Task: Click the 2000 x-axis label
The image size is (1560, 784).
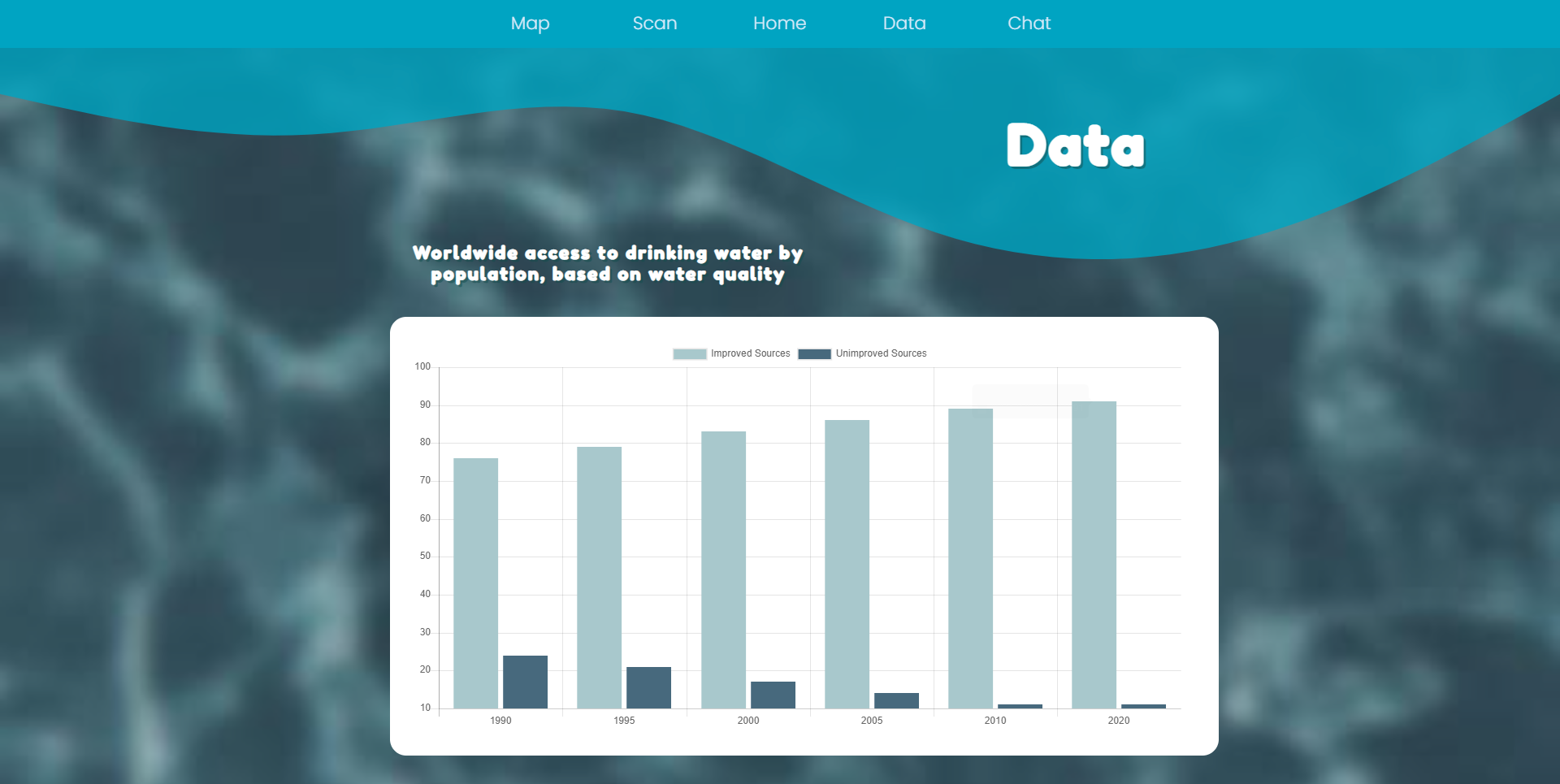Action: [748, 721]
